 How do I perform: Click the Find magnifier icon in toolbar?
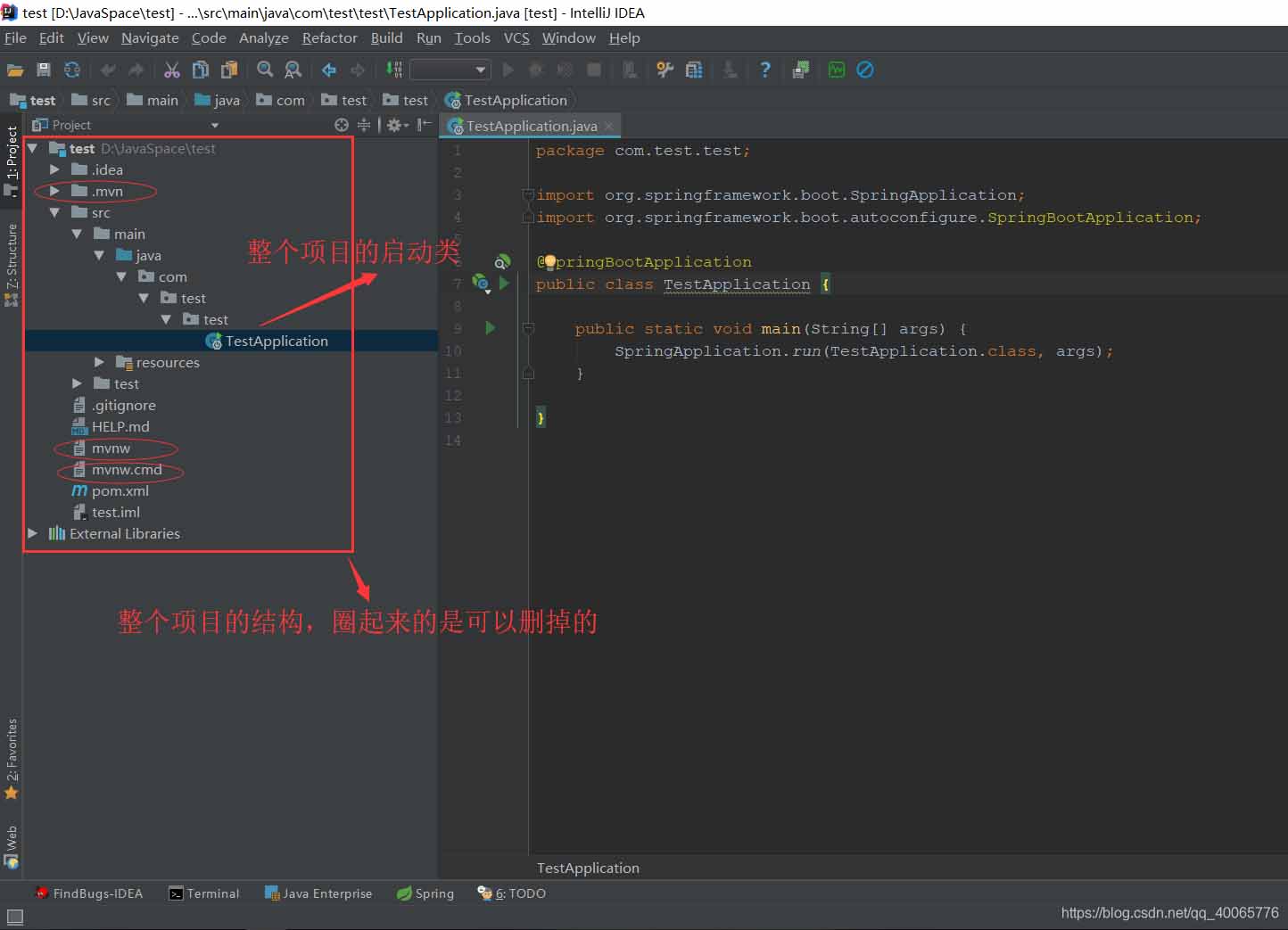pyautogui.click(x=265, y=70)
